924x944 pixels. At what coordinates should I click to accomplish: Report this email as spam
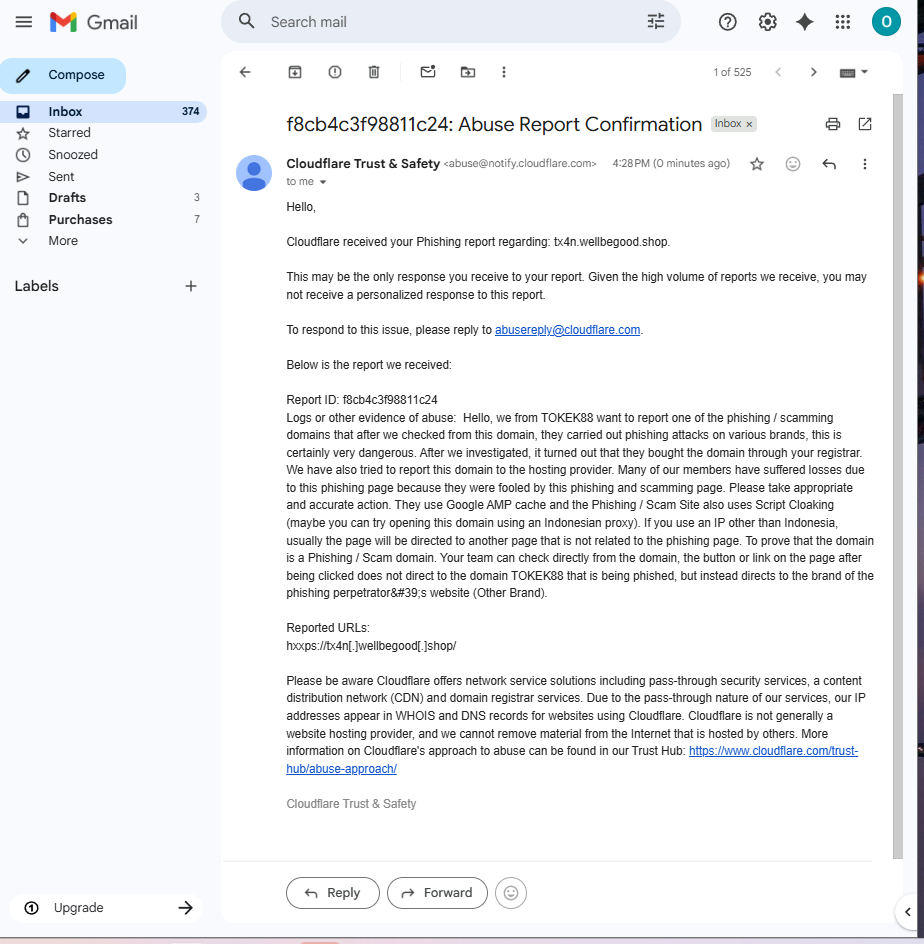(x=335, y=72)
